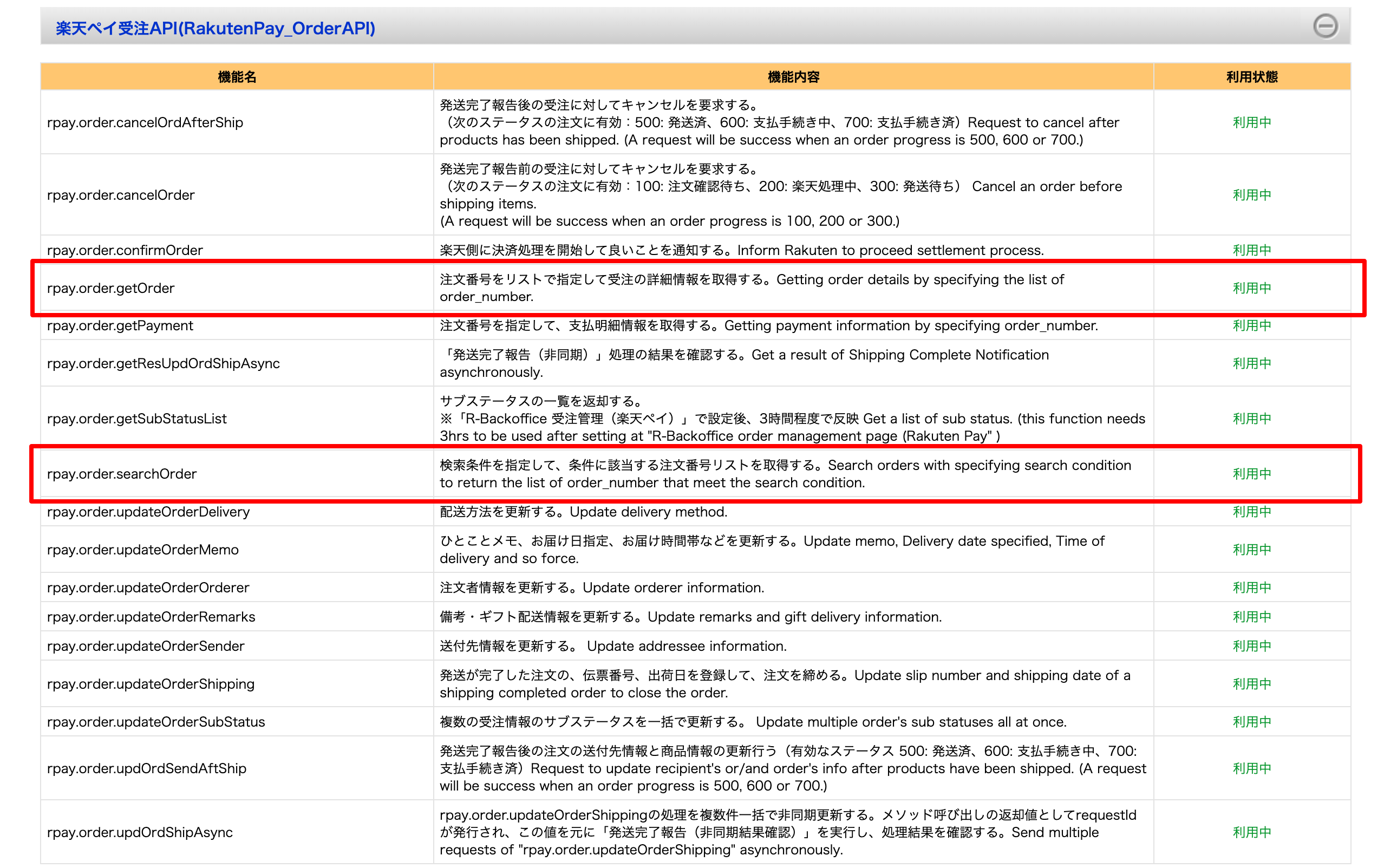The width and height of the screenshot is (1384, 868).
Task: Click 利用中 status for cancelOrder row
Action: point(1251,195)
